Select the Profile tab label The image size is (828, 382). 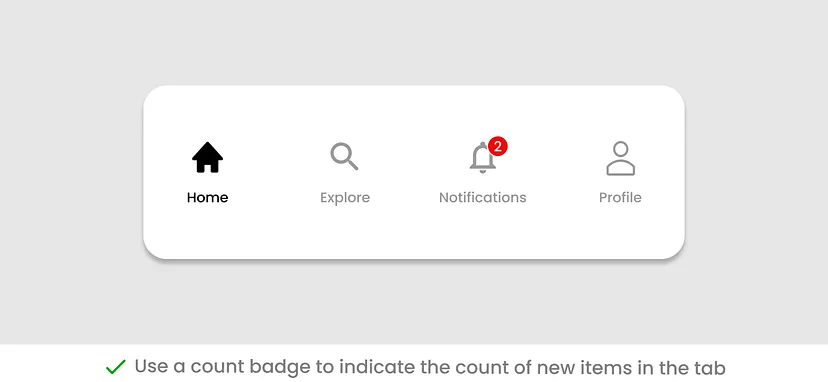(620, 198)
